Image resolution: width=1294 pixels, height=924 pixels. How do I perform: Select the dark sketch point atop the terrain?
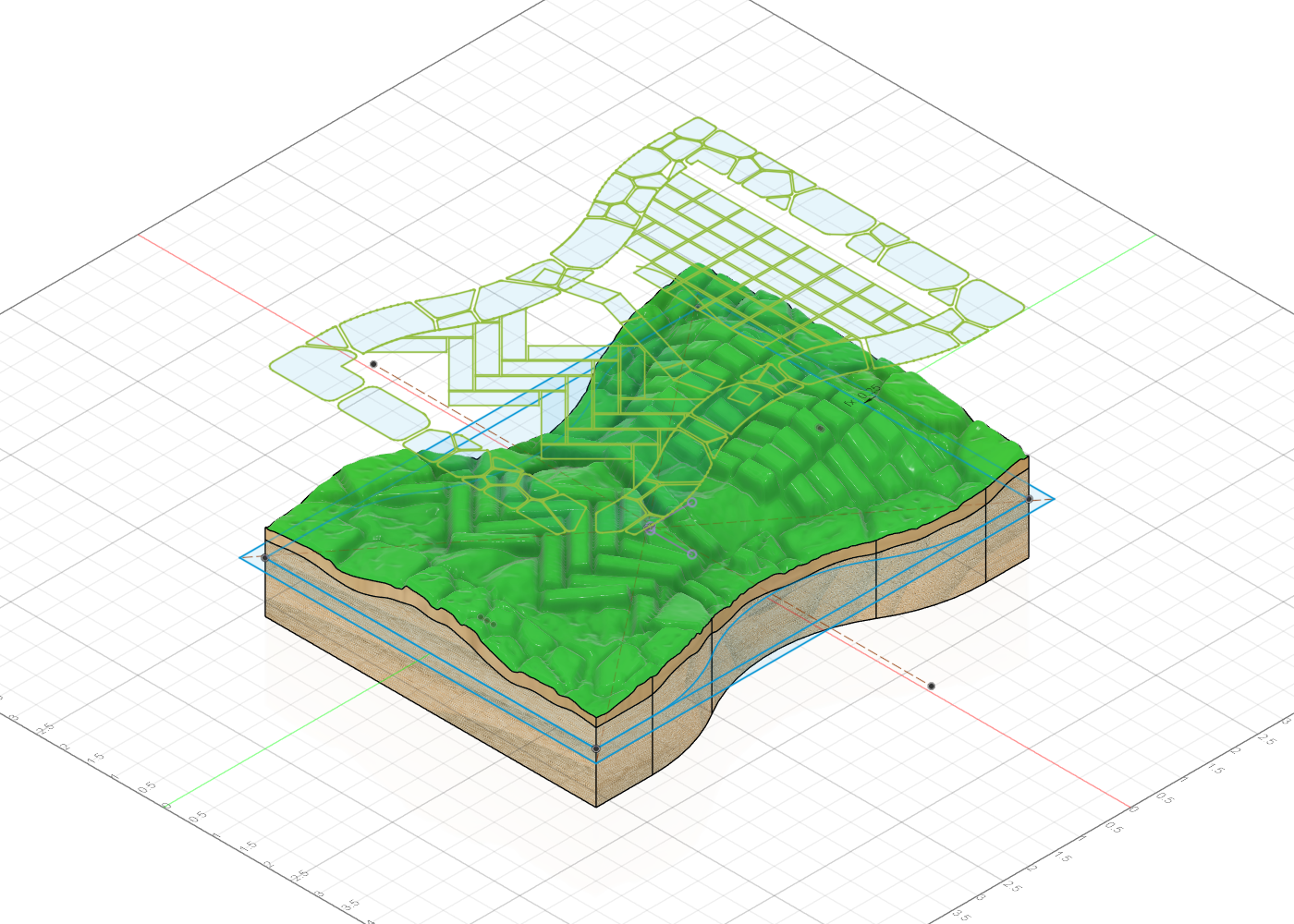(x=820, y=429)
